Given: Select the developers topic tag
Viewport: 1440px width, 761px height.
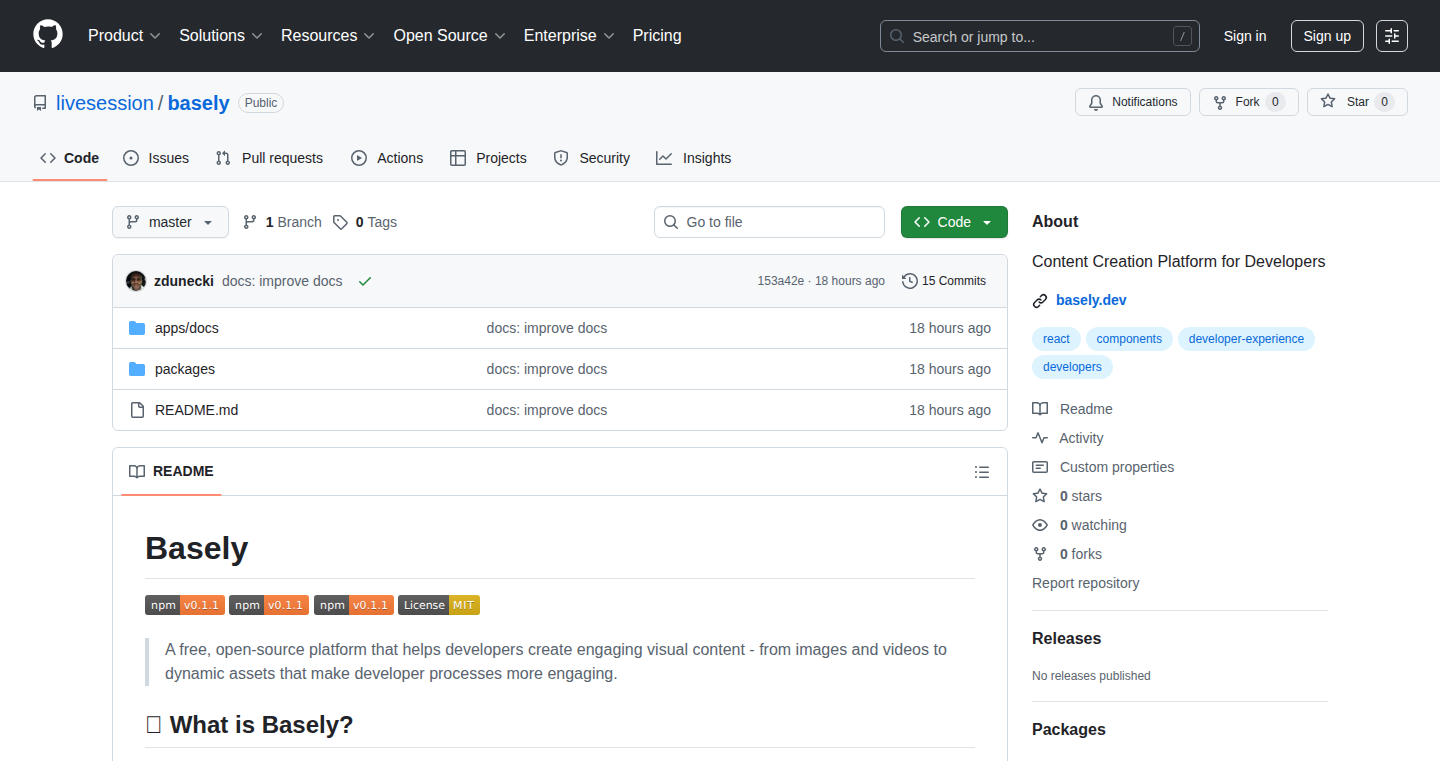Looking at the screenshot, I should 1072,367.
